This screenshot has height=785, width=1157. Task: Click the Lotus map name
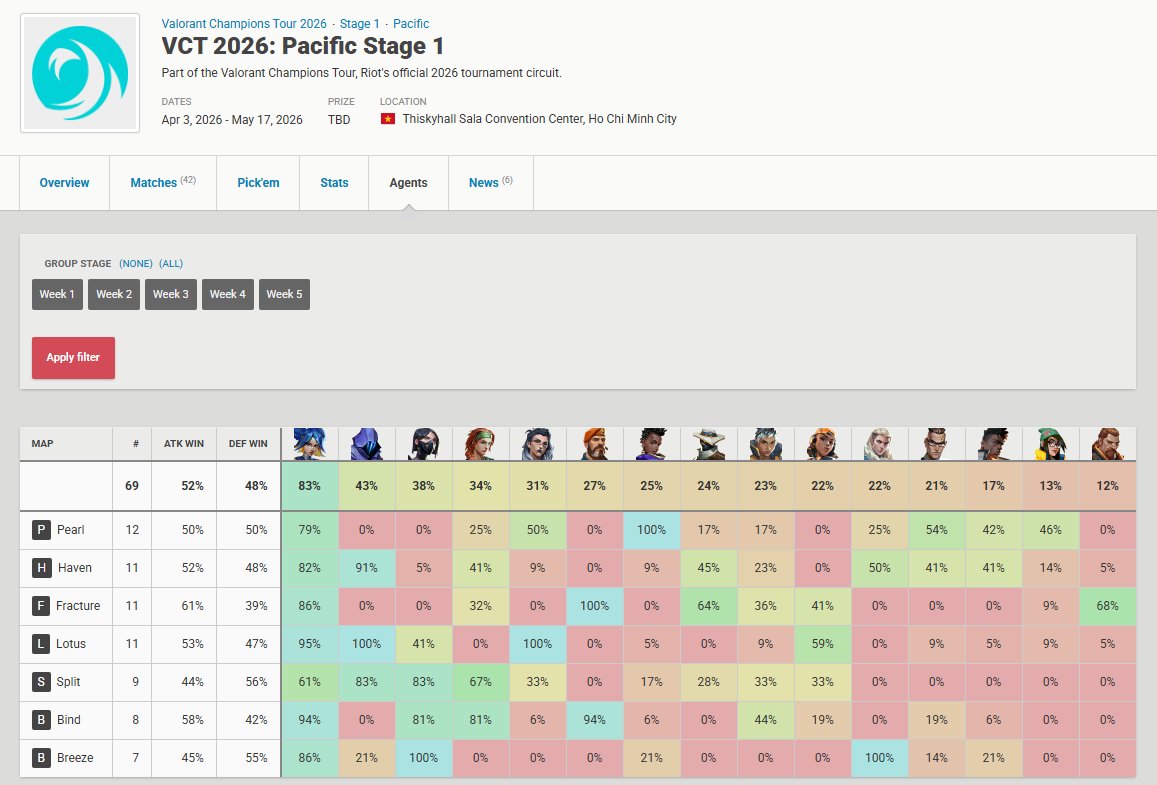pyautogui.click(x=71, y=643)
